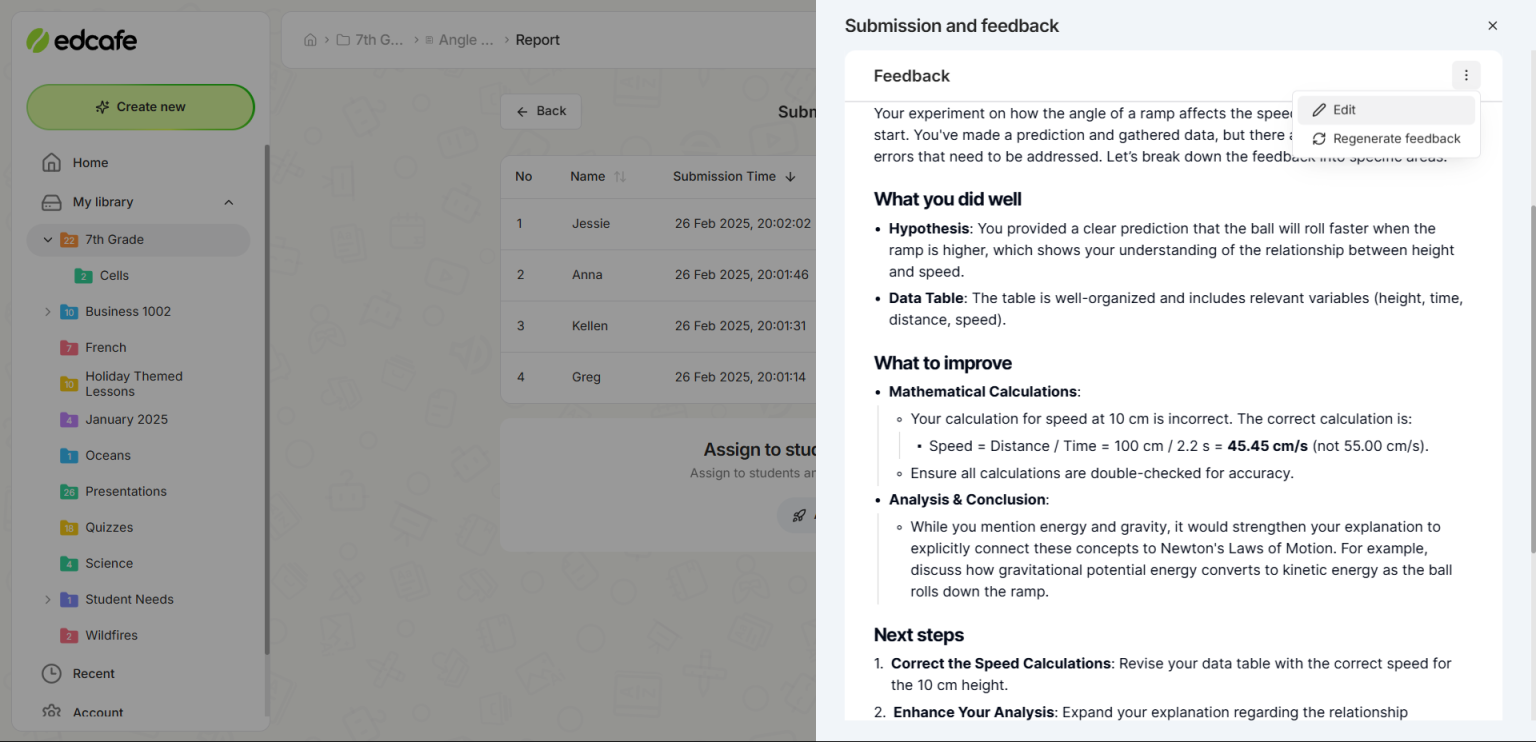1536x742 pixels.
Task: Click the rocket icon on the assign button
Action: click(798, 515)
